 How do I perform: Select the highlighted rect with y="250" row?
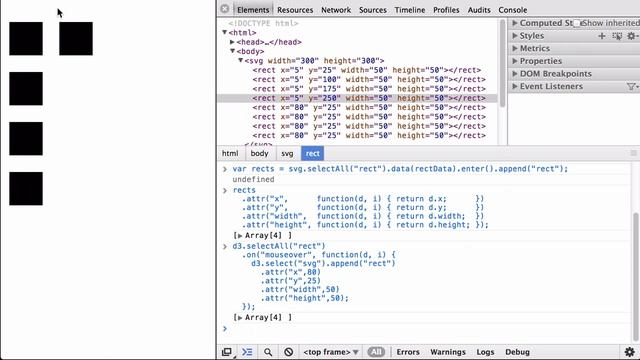357,98
